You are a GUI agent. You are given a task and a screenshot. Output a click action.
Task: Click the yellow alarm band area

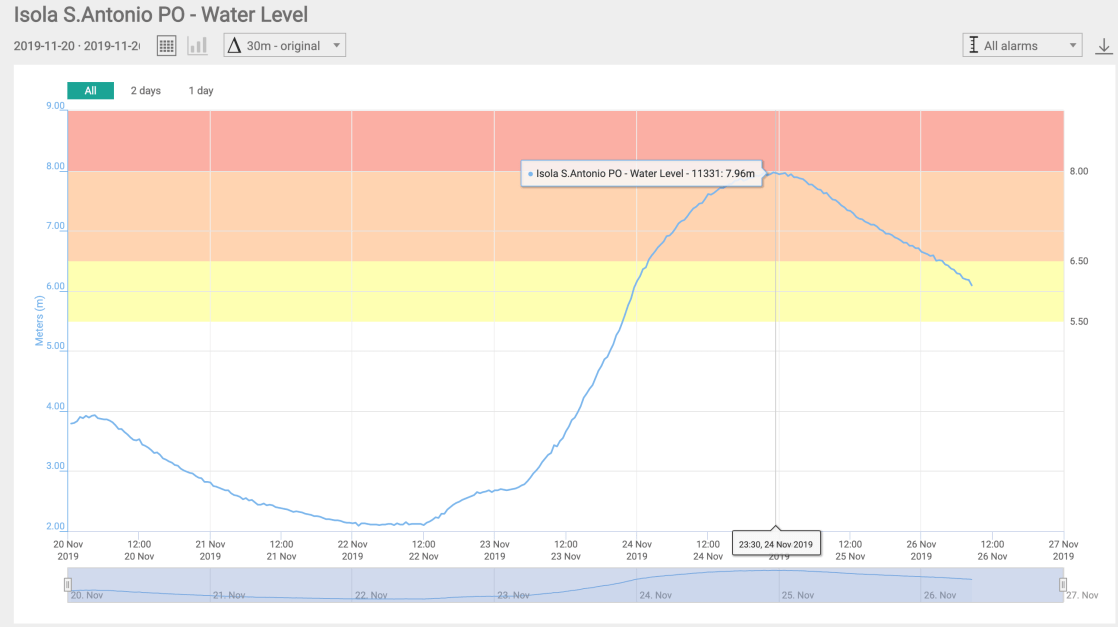point(400,291)
